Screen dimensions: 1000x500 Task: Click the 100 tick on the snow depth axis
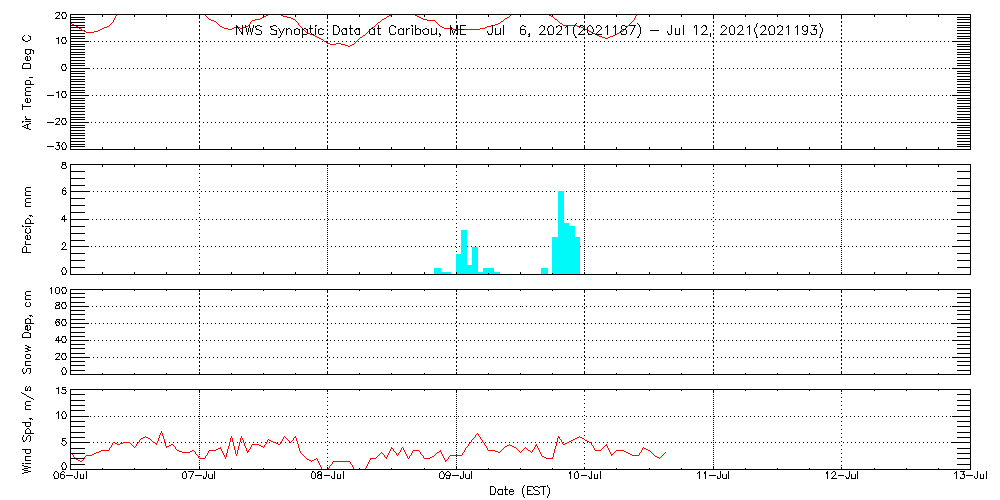(58, 291)
